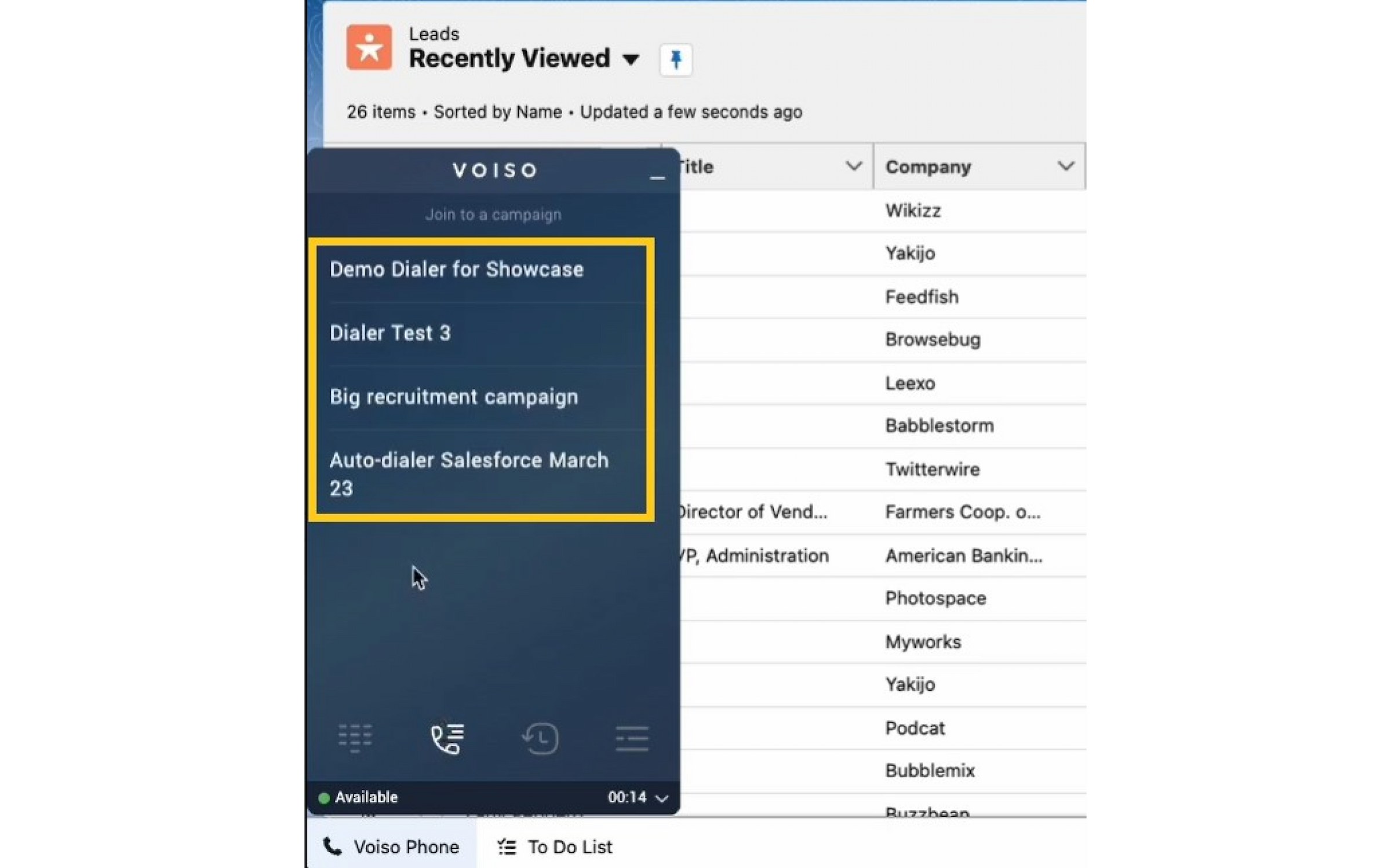Expand the Title column menu chevron
The image size is (1391, 868).
tap(853, 166)
